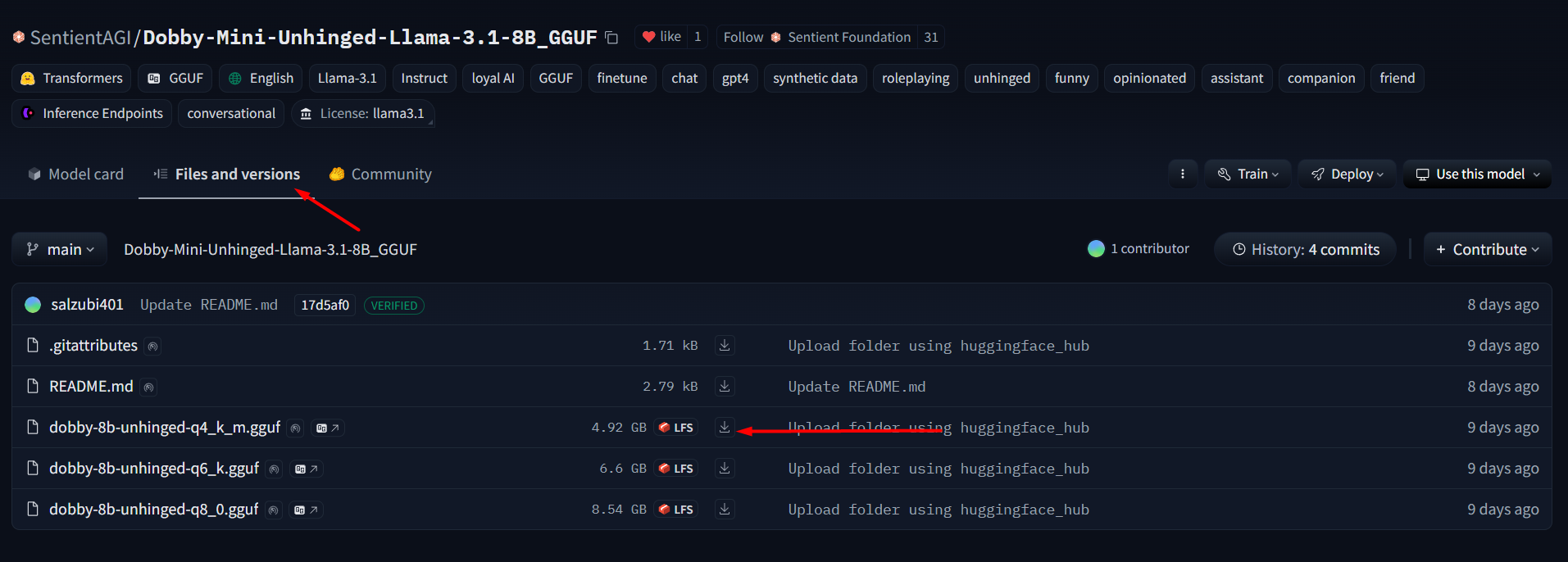
Task: Click the security scan icon beside .gitattributes
Action: 152,347
